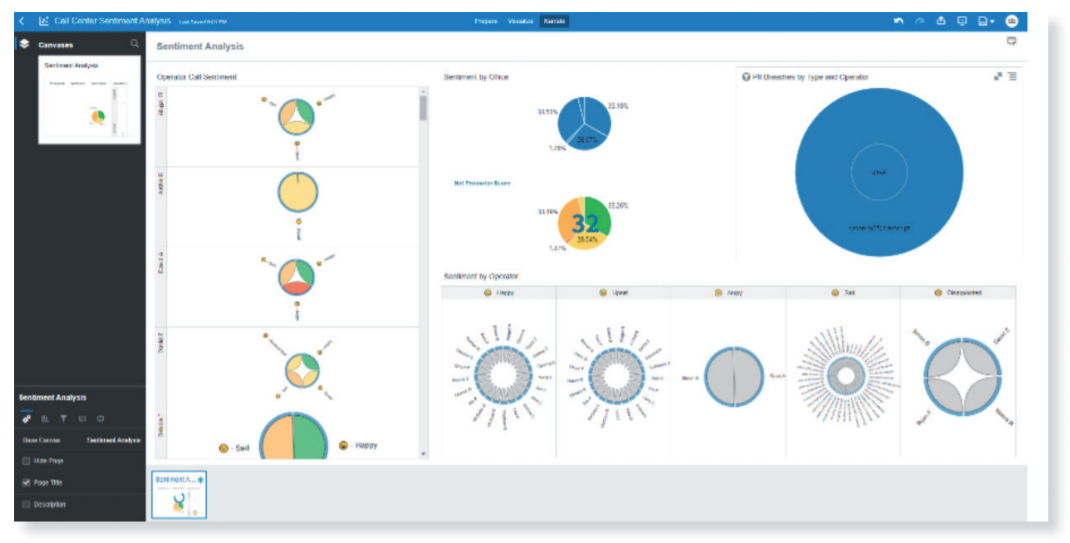The height and width of the screenshot is (543, 1070).
Task: Open the filter funnel properties tab
Action: coord(63,419)
